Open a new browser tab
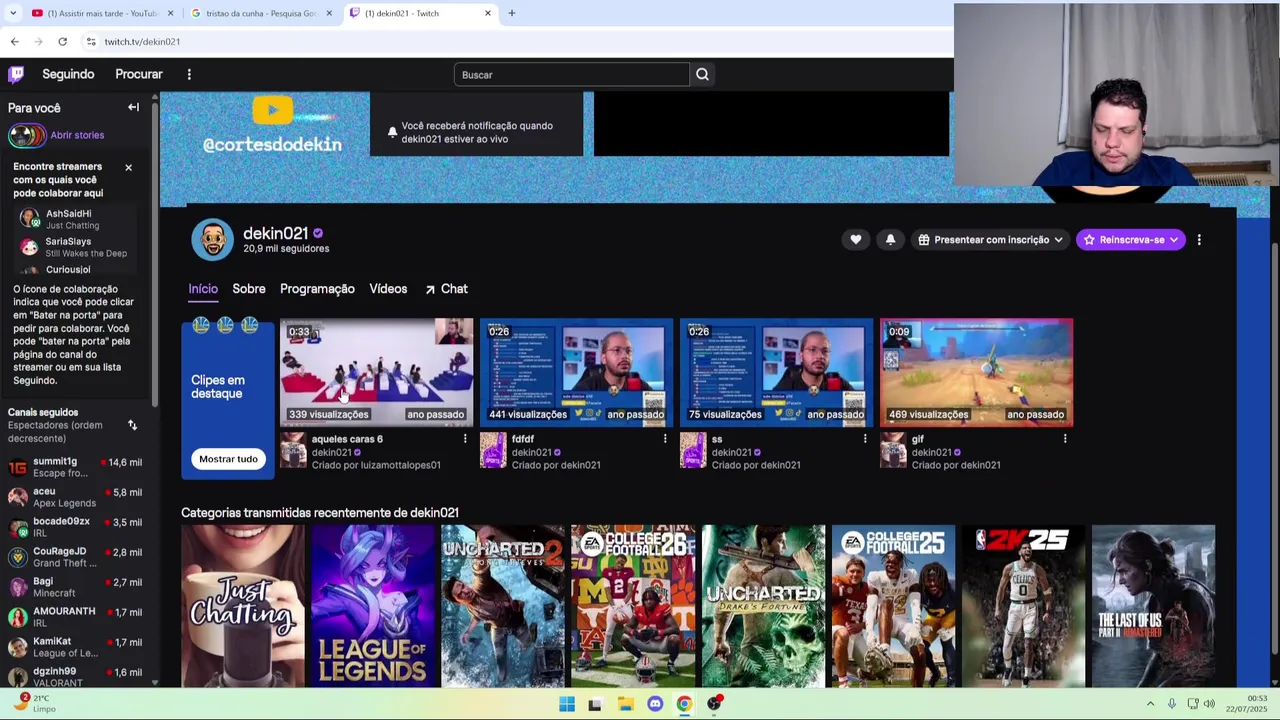This screenshot has width=1280, height=720. pyautogui.click(x=511, y=13)
